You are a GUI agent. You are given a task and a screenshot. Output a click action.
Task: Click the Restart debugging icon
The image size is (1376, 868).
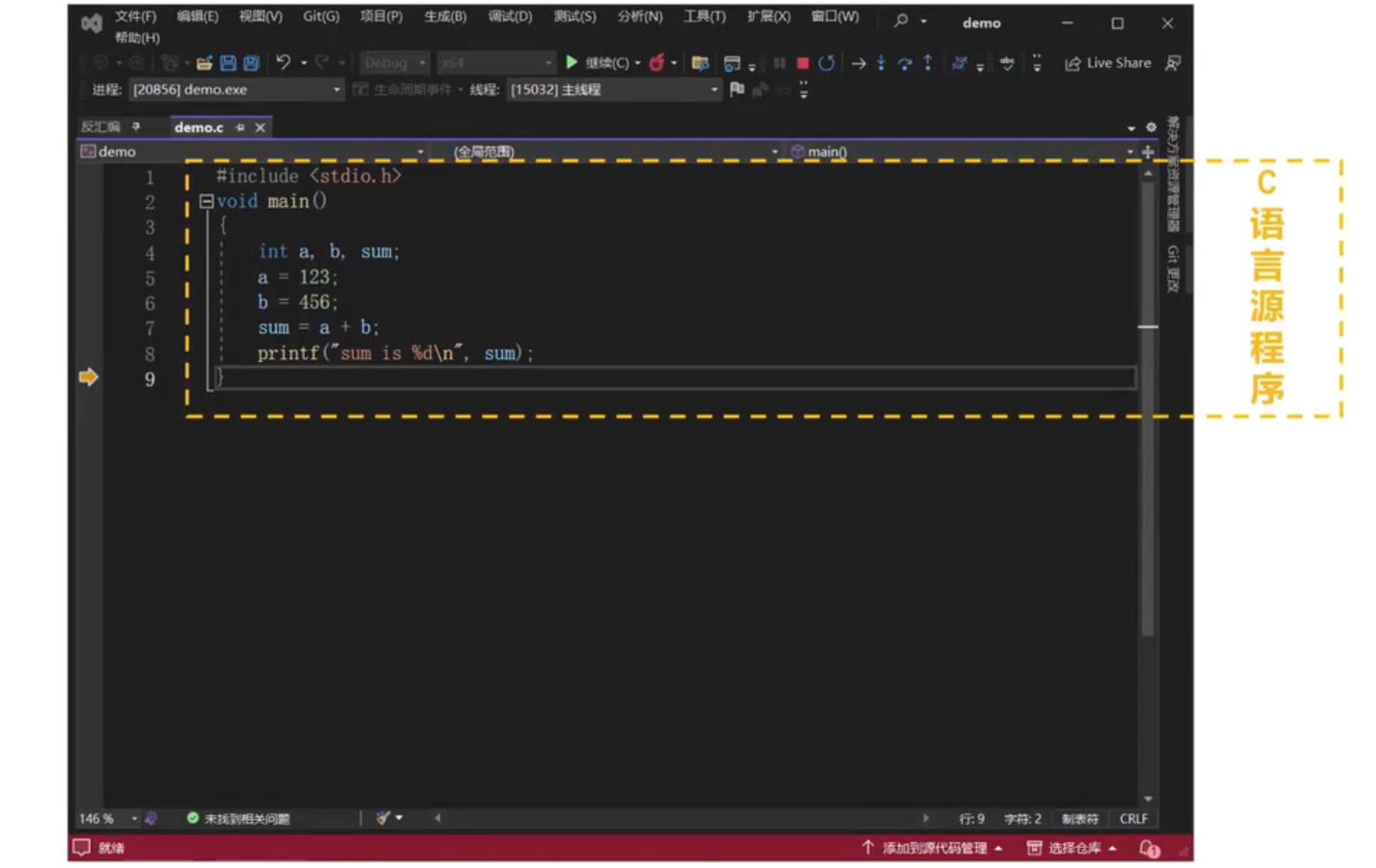826,63
